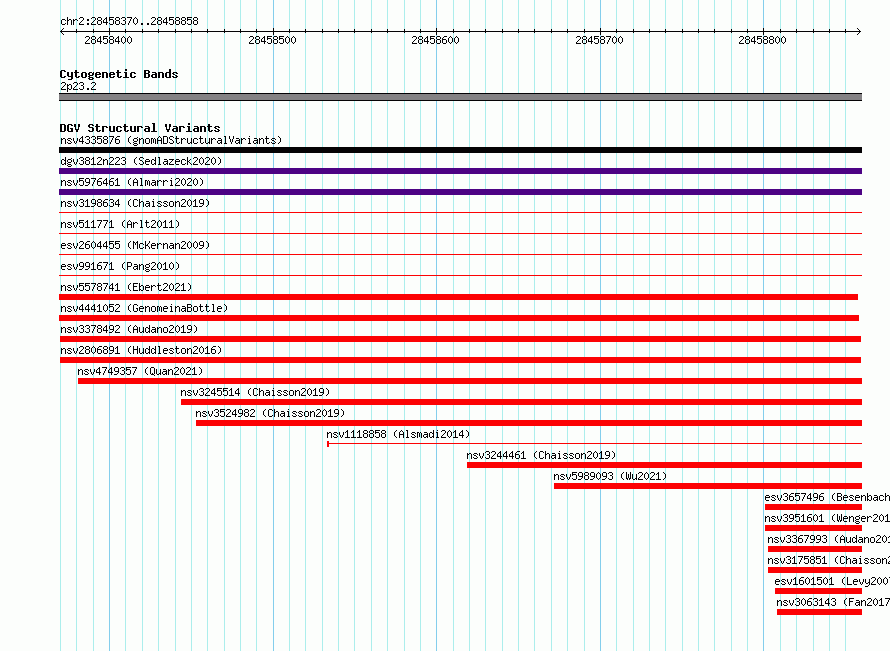Viewport: 890px width, 651px height.
Task: Open dgv3812n223 (Sedlazeck2020) label
Action: 141,161
